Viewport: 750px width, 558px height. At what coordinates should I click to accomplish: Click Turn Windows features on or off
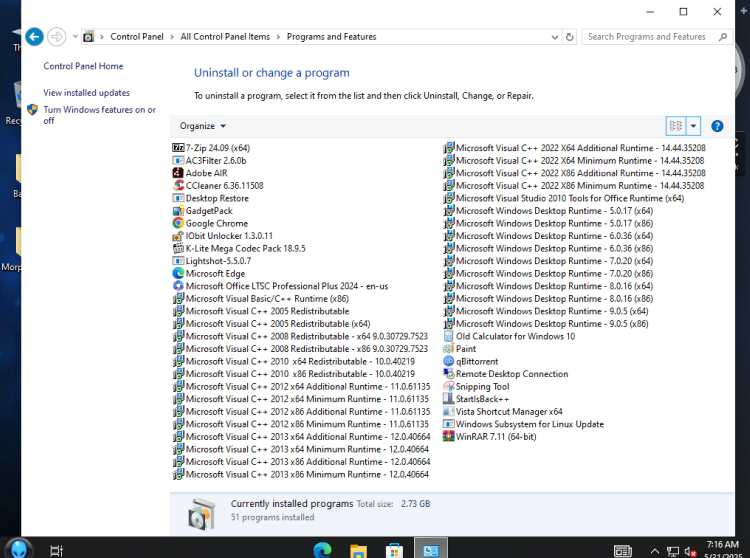point(99,115)
